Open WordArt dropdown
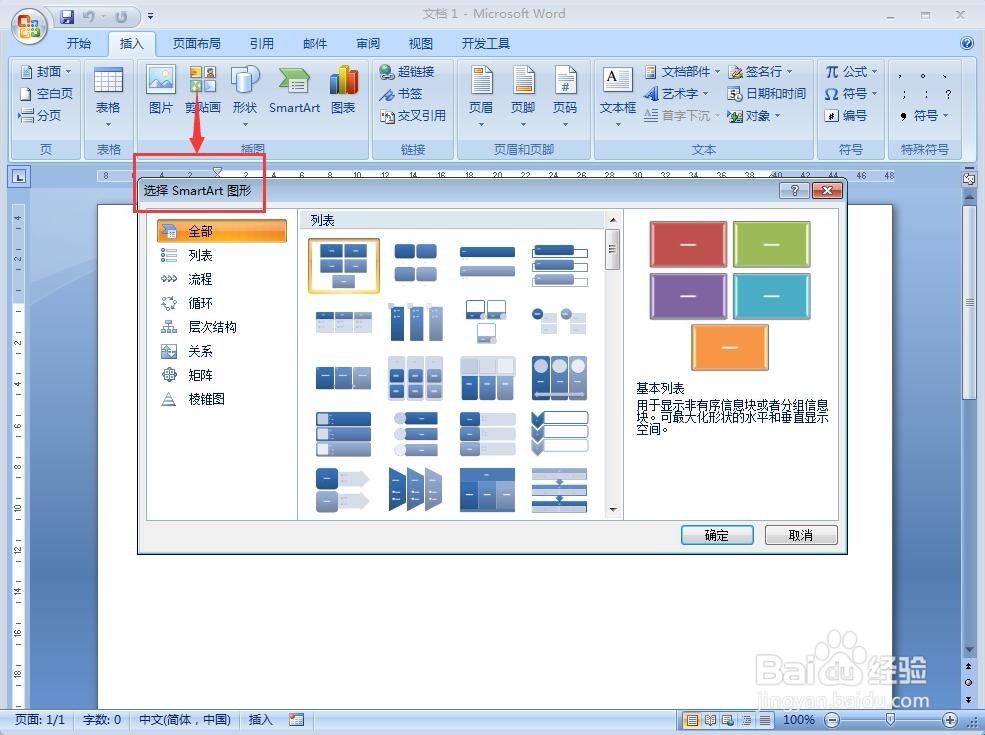The image size is (985, 735). [x=677, y=94]
